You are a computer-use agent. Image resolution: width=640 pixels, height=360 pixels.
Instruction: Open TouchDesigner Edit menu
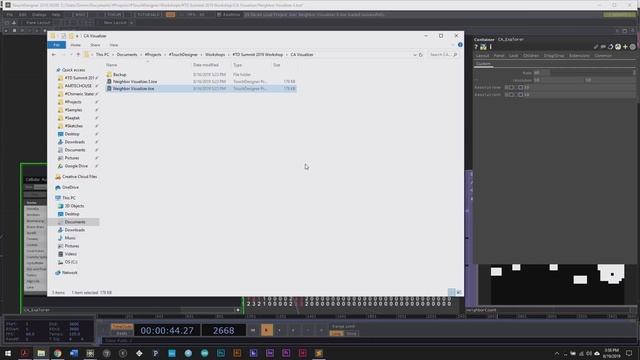[22, 15]
